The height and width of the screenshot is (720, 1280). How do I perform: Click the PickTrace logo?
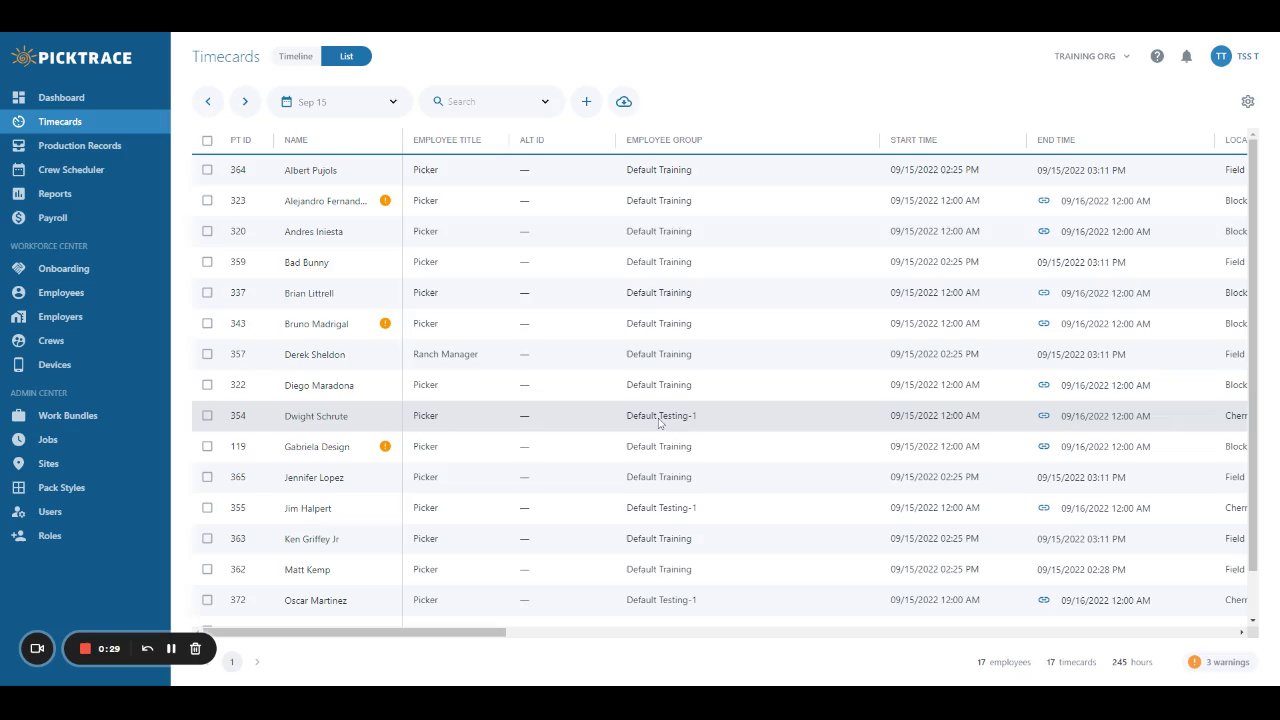[72, 57]
